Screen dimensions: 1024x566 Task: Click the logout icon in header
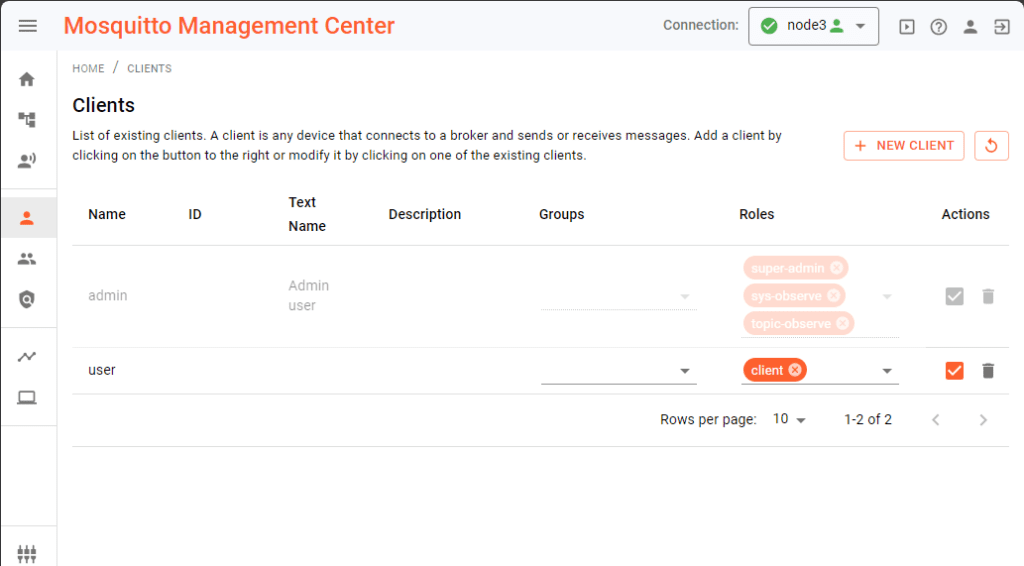click(1002, 27)
